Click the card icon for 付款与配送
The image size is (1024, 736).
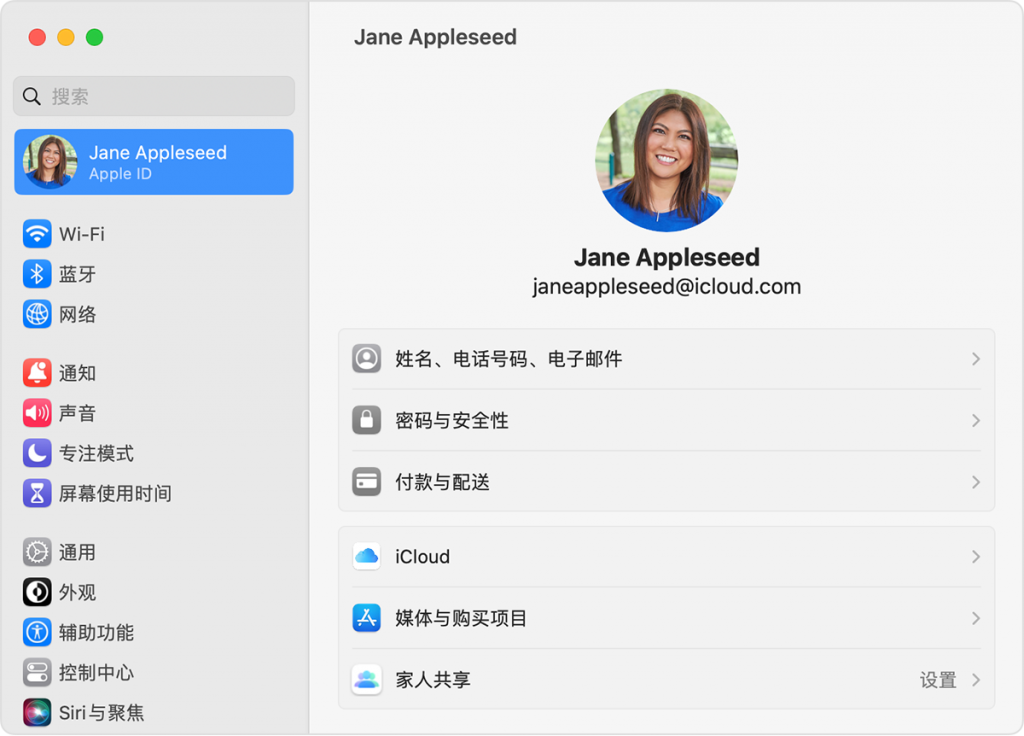coord(366,482)
